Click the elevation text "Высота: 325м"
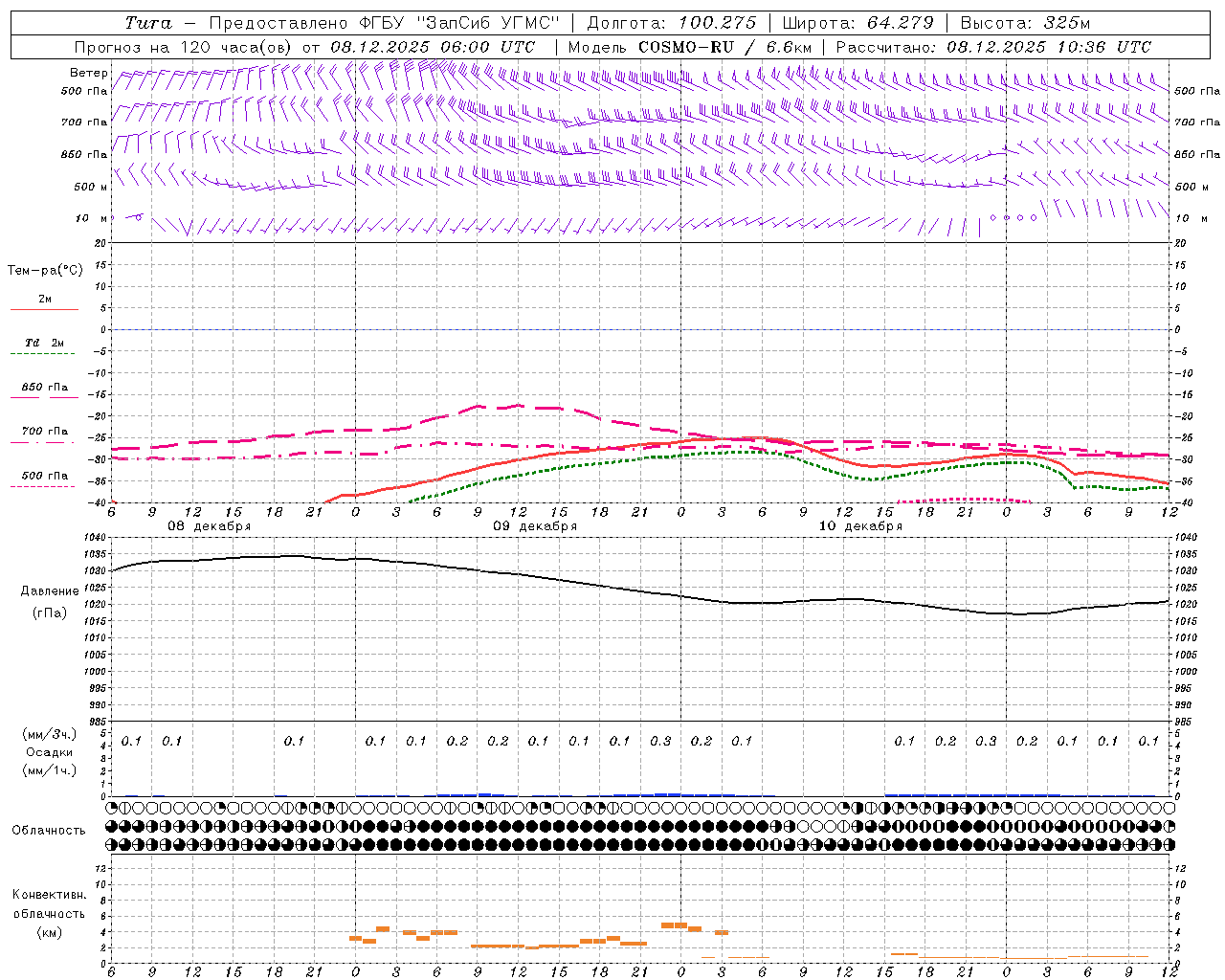Screen dimensions: 1225x980 point(1025,23)
